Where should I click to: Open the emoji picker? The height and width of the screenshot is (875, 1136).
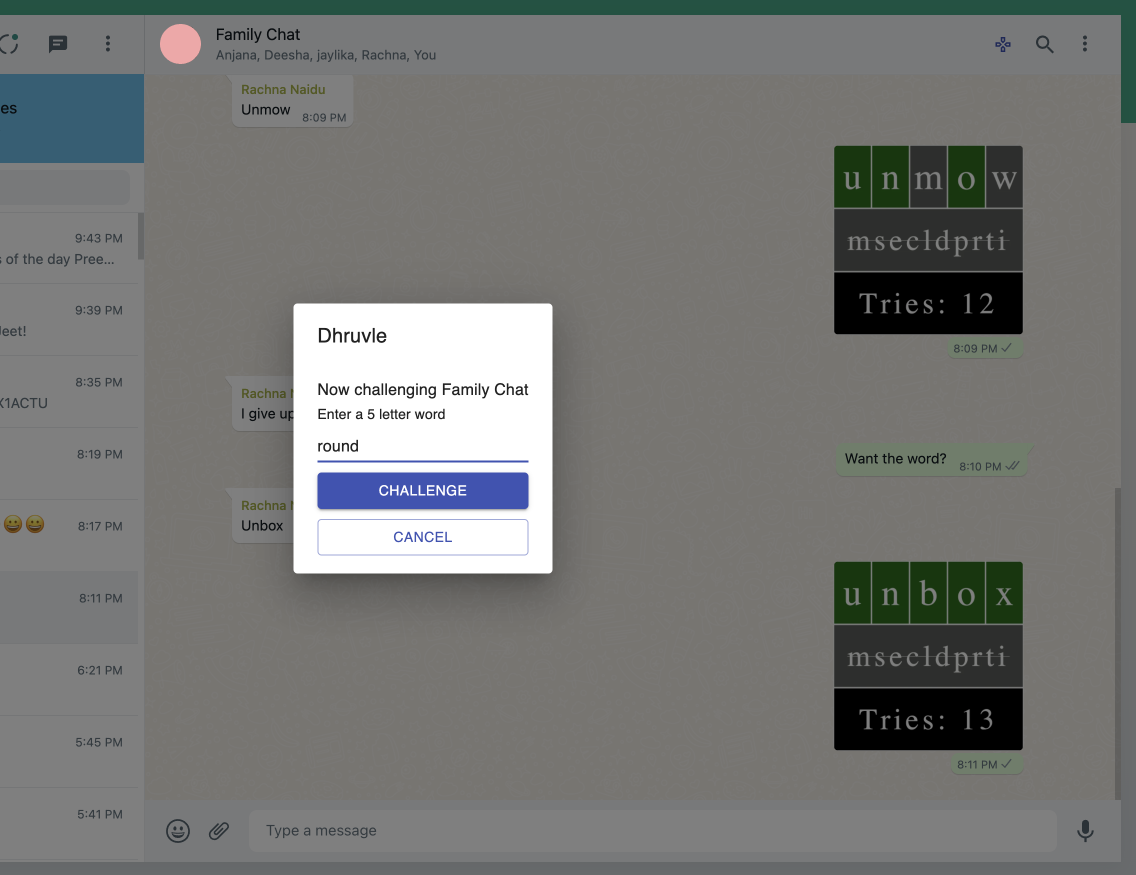coord(178,830)
